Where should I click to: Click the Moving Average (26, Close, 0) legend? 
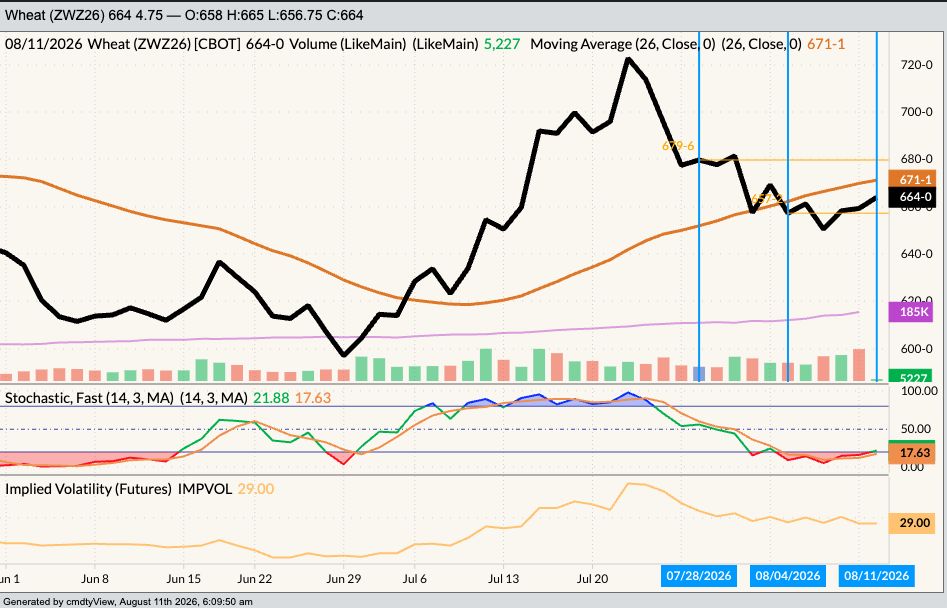tap(622, 44)
